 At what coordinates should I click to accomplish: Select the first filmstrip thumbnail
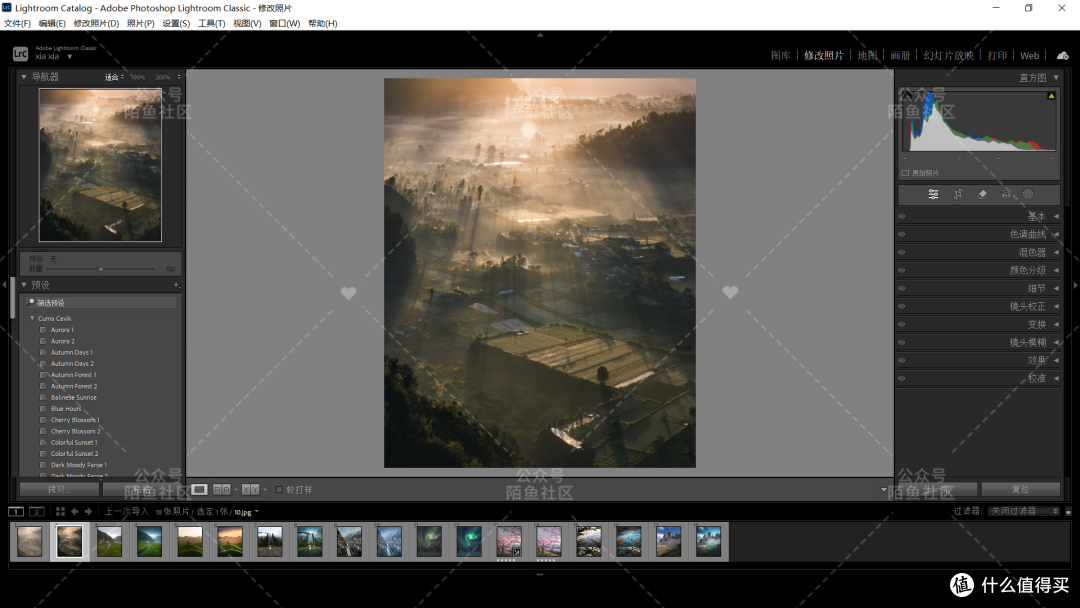[30, 541]
